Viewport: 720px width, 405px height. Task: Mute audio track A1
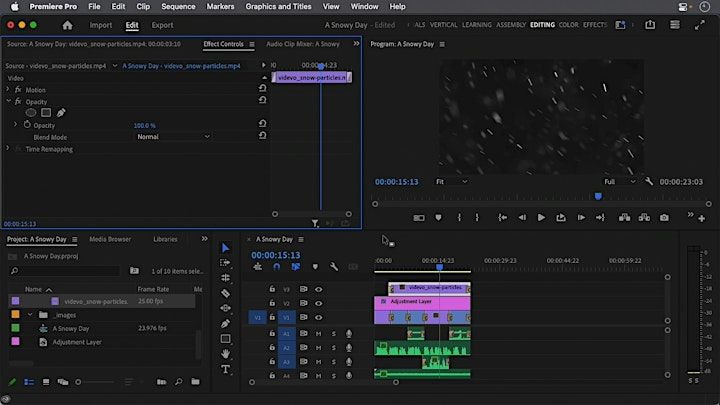click(x=318, y=333)
